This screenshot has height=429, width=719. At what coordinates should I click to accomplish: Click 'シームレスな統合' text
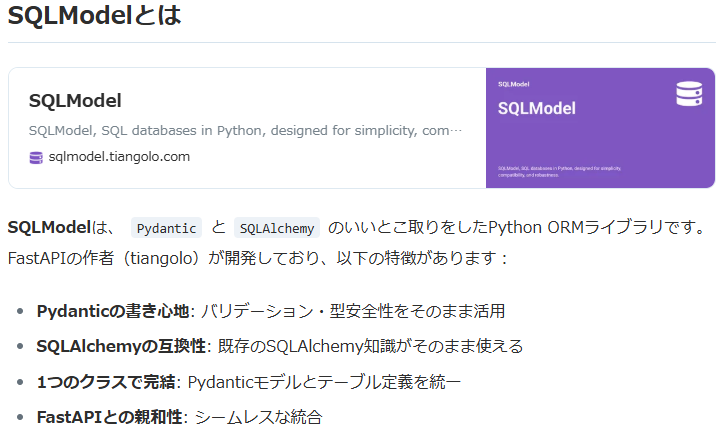pos(259,417)
